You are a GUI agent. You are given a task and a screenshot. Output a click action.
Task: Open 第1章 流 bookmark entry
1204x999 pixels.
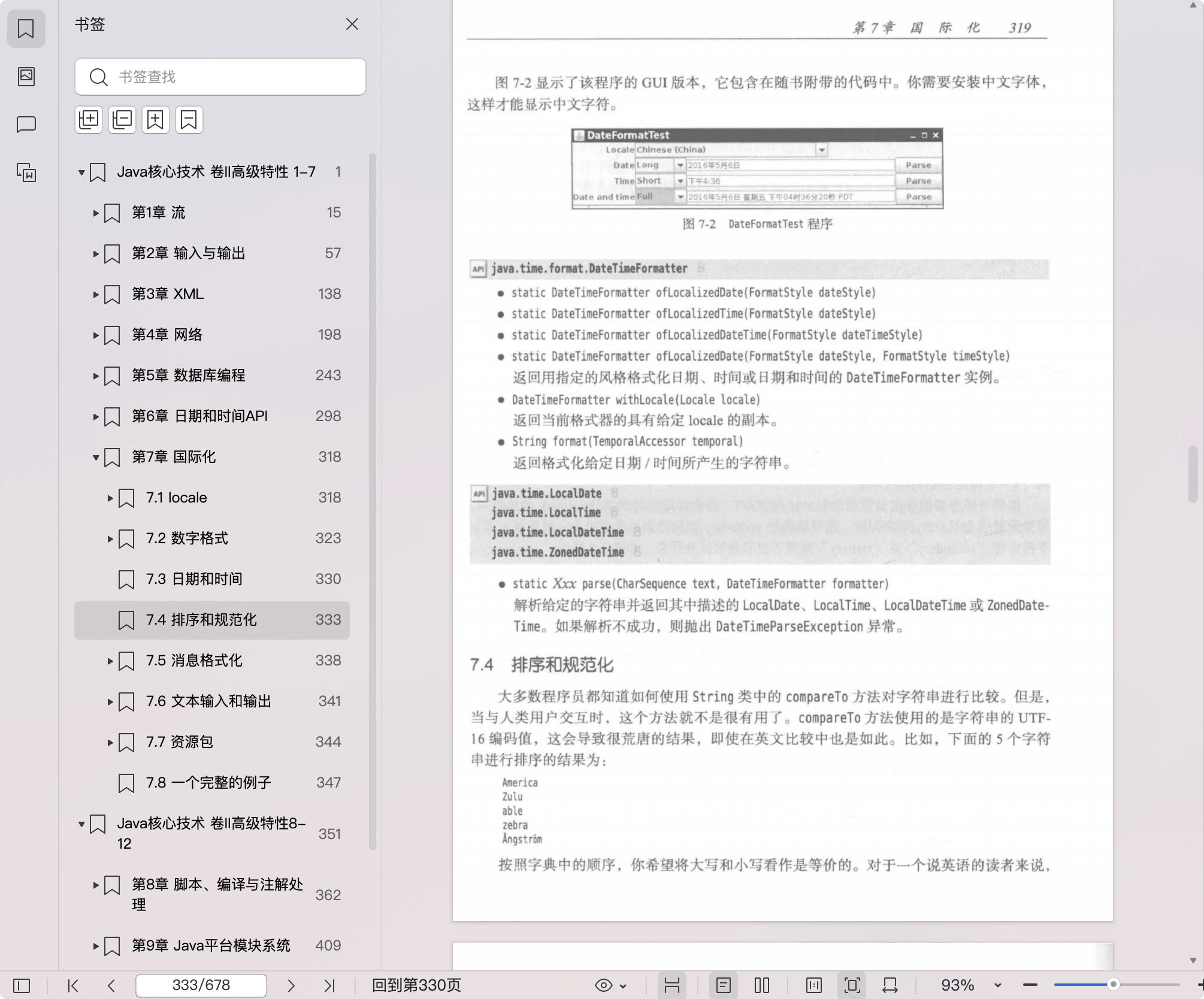coord(212,213)
